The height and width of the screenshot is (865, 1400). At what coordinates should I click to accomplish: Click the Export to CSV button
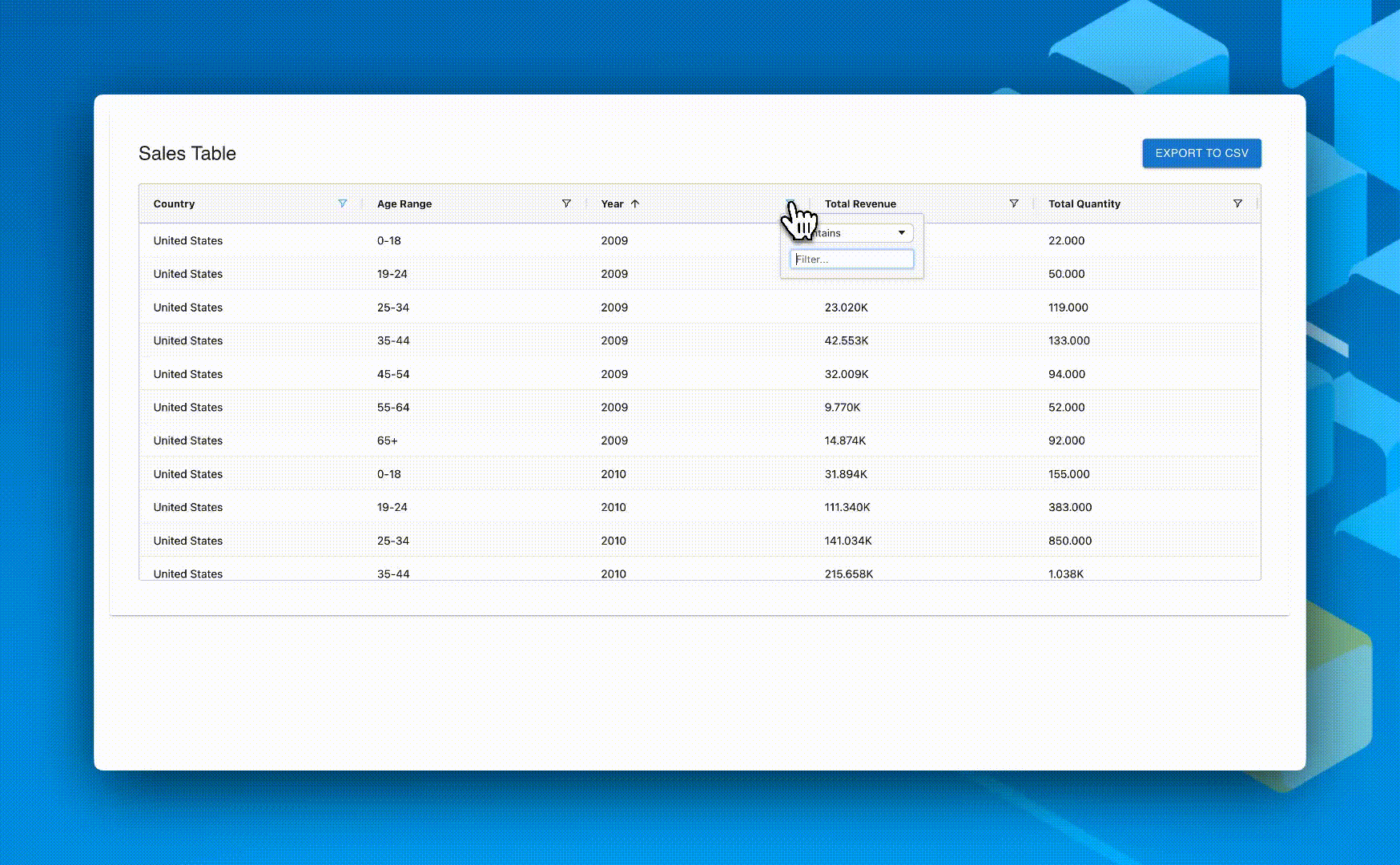point(1201,153)
